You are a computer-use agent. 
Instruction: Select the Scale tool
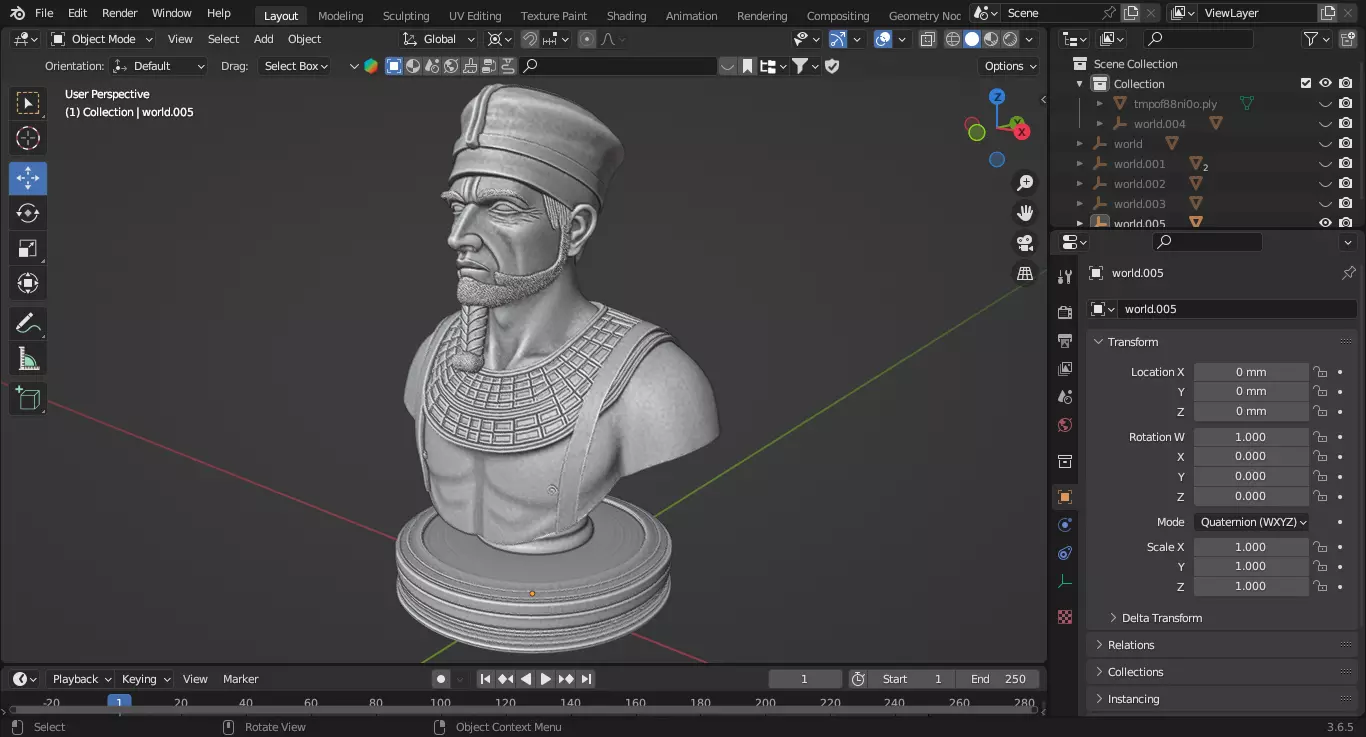click(x=28, y=248)
